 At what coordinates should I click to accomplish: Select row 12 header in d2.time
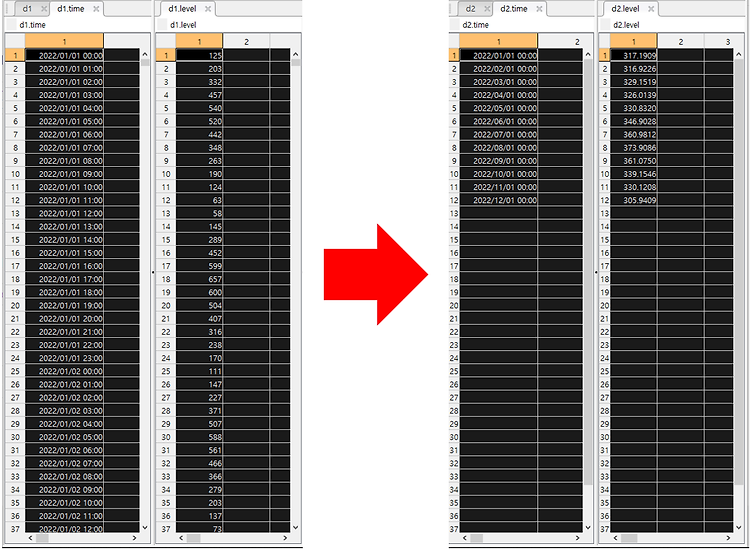[x=454, y=200]
